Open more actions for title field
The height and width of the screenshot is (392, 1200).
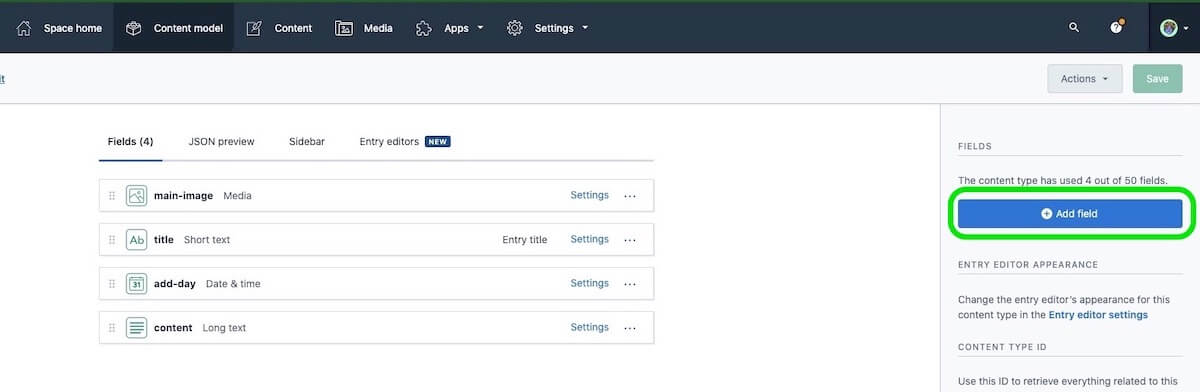630,240
